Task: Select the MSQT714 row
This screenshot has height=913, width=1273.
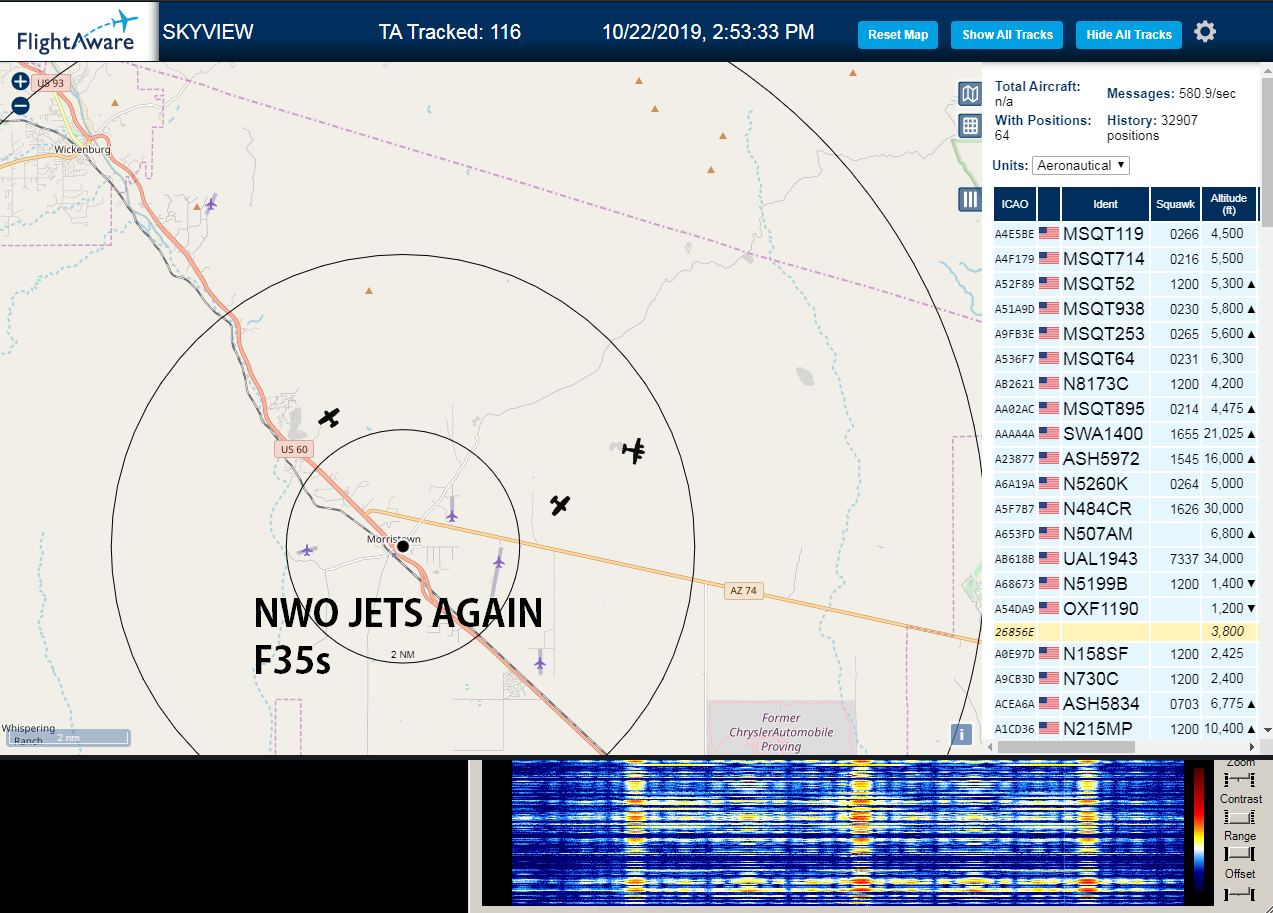Action: point(1125,259)
